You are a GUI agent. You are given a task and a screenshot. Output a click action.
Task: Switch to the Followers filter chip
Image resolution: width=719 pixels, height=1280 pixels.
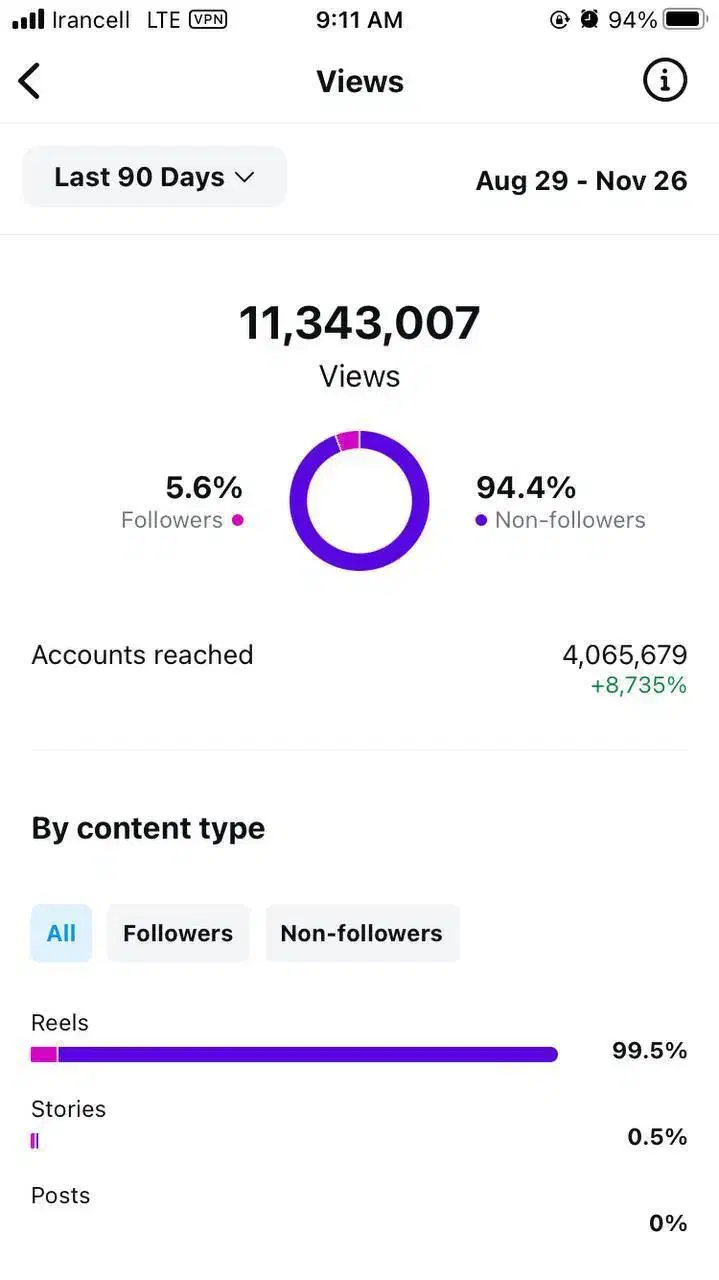click(178, 933)
